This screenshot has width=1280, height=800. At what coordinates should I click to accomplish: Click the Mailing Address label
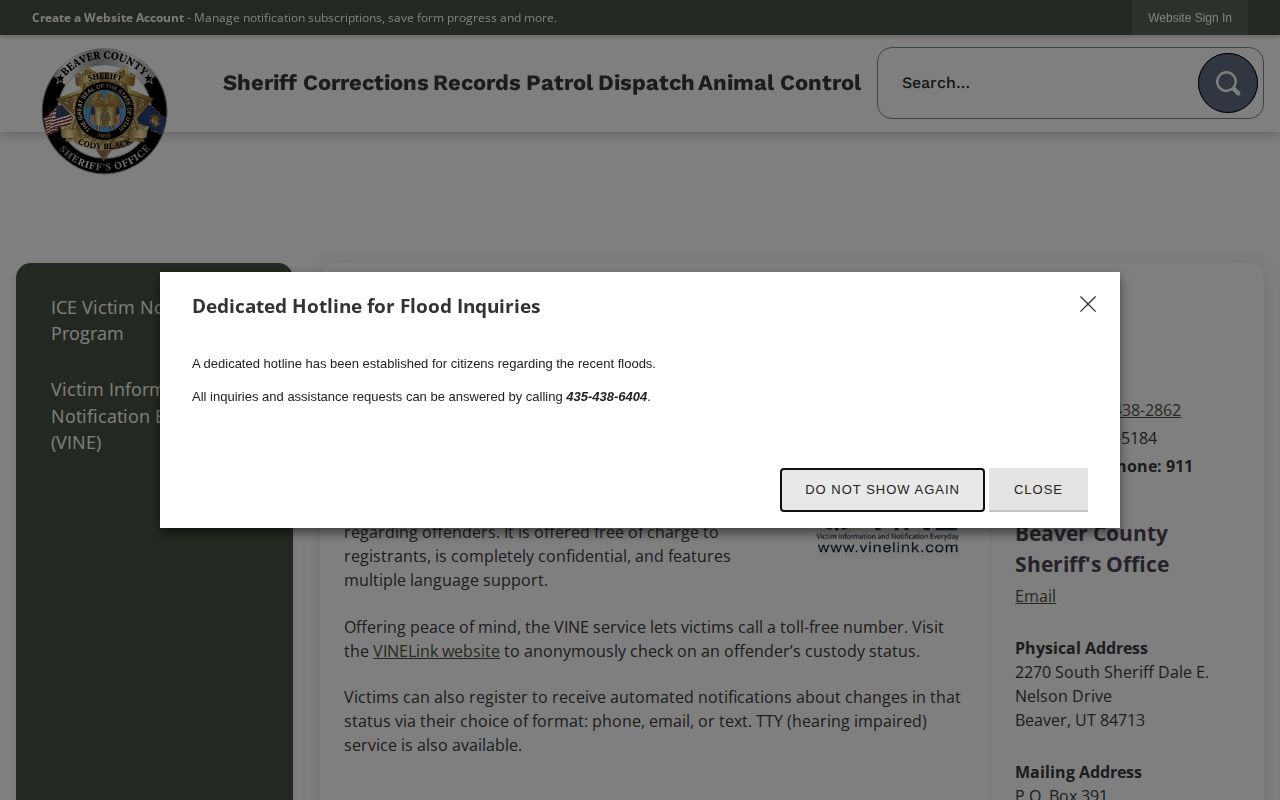[1078, 772]
